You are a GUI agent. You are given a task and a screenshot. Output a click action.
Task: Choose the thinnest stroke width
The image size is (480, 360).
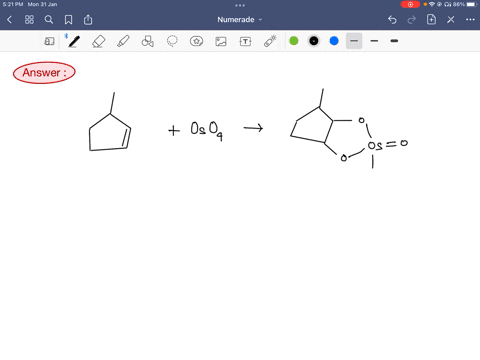coord(354,41)
